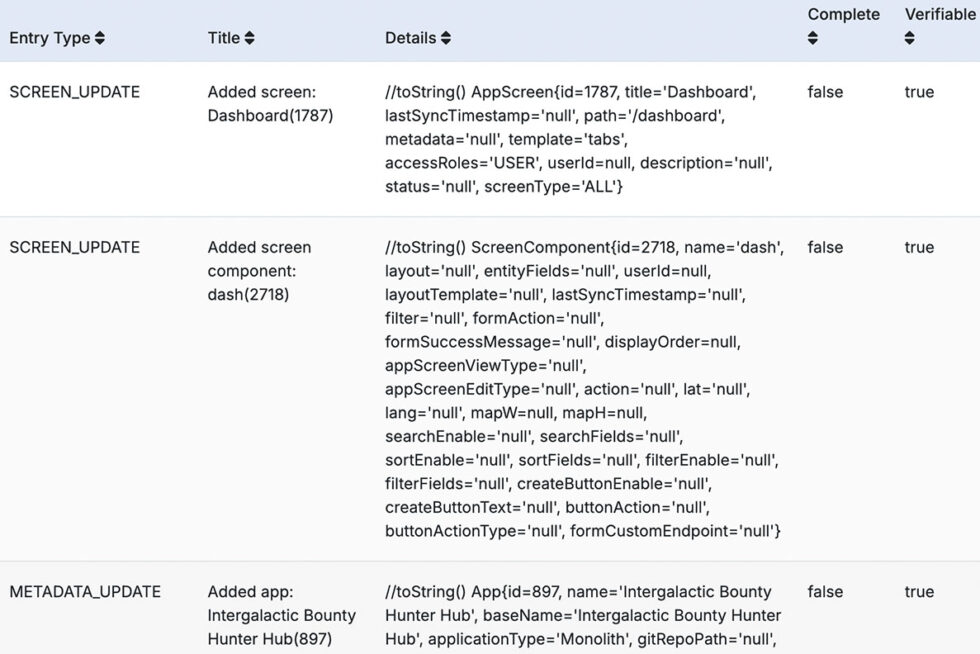Screen dimensions: 980x654
Task: Sort the Details column using its header arrows
Action: (x=447, y=37)
